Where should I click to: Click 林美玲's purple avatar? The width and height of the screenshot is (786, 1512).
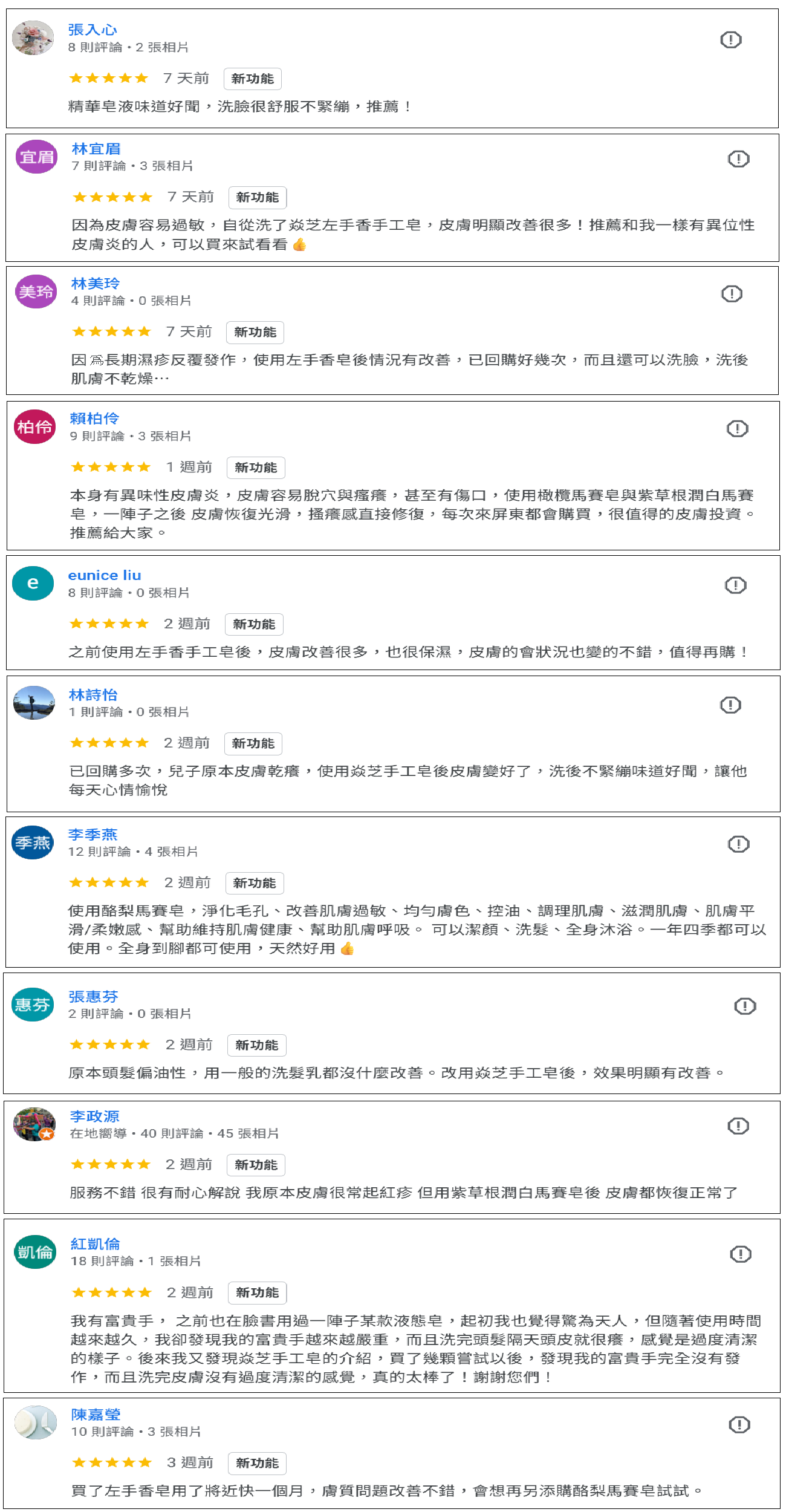pos(36,292)
